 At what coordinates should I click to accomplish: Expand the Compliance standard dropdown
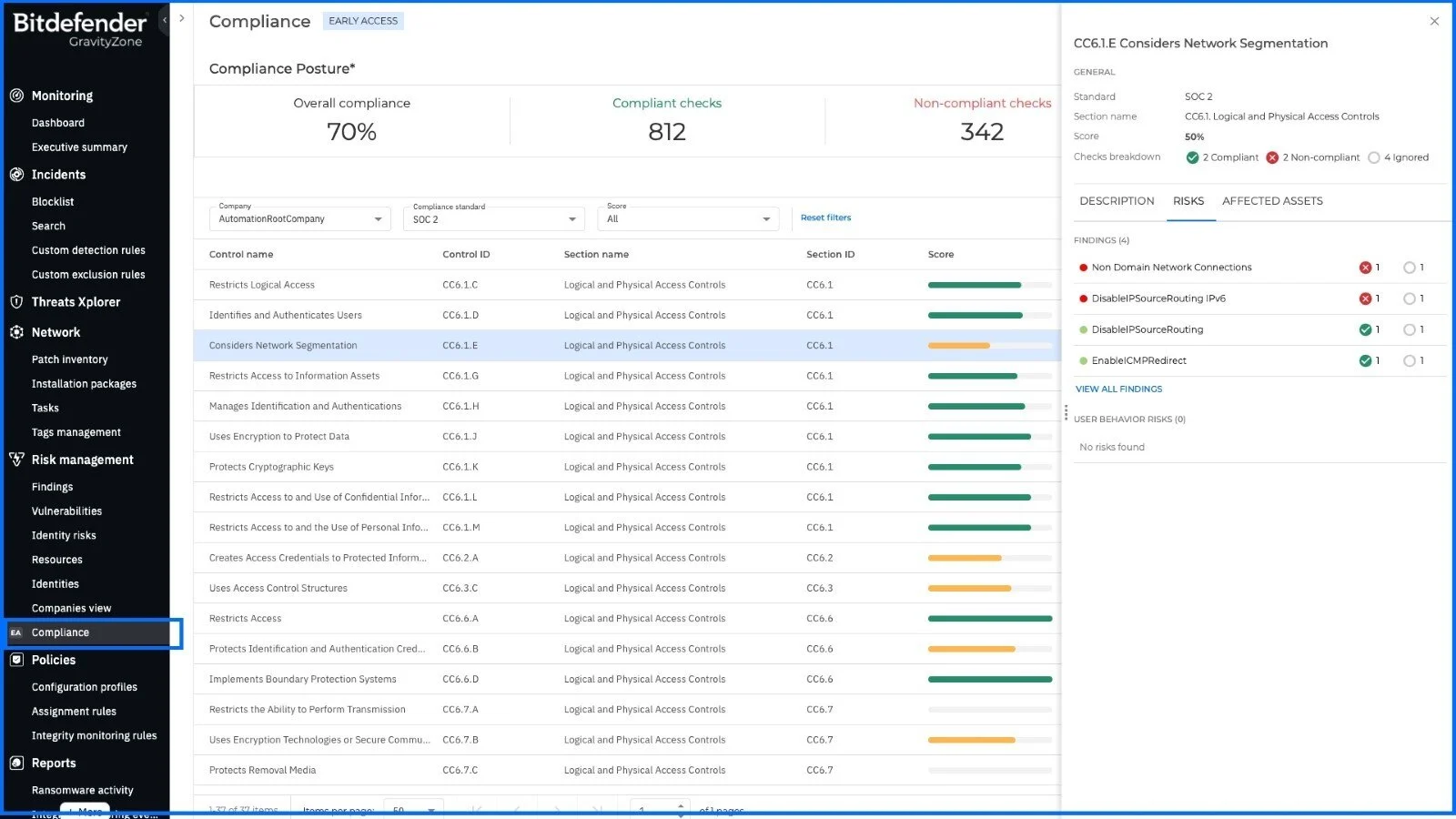pos(493,219)
